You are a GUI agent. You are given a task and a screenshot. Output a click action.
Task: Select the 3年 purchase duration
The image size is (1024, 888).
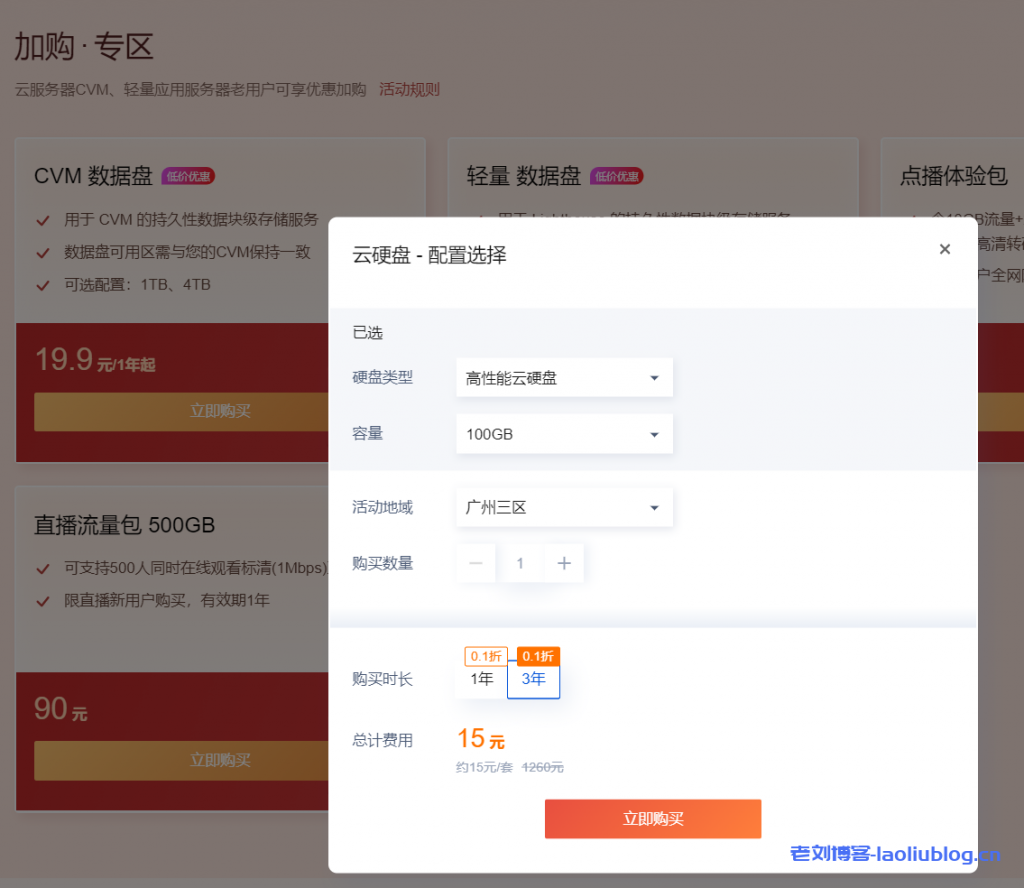click(x=533, y=680)
